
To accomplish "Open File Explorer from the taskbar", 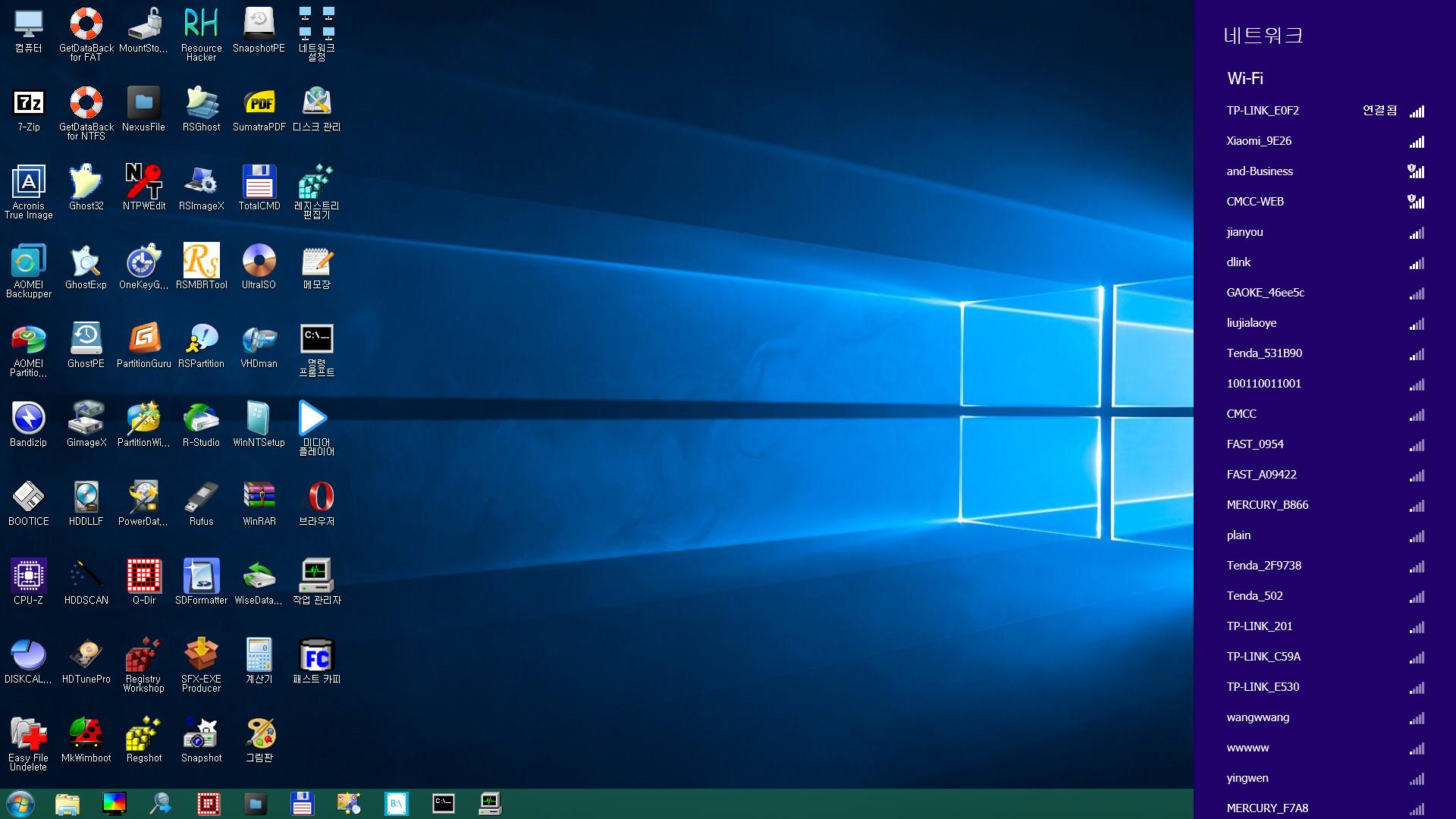I will [67, 804].
